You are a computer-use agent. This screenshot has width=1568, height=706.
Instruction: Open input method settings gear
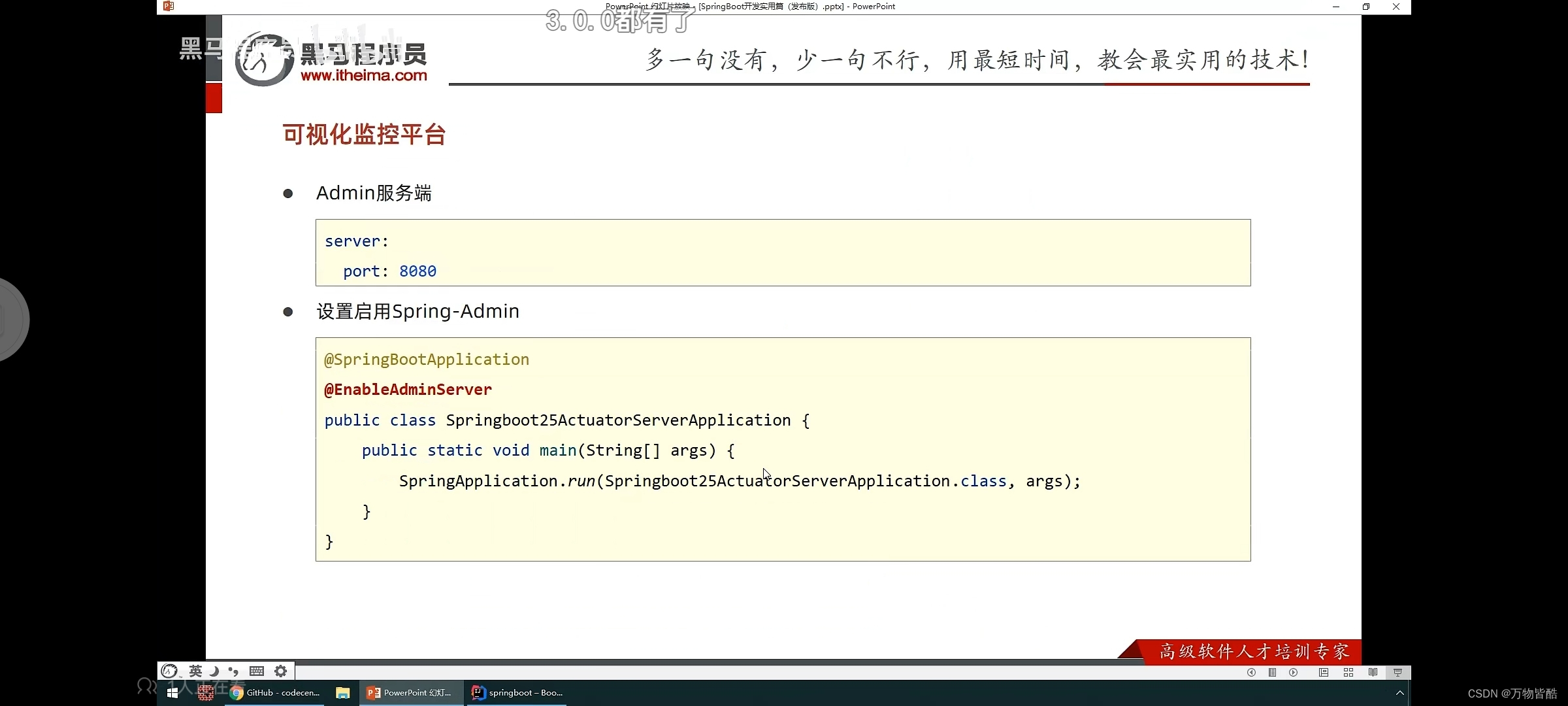coord(280,671)
